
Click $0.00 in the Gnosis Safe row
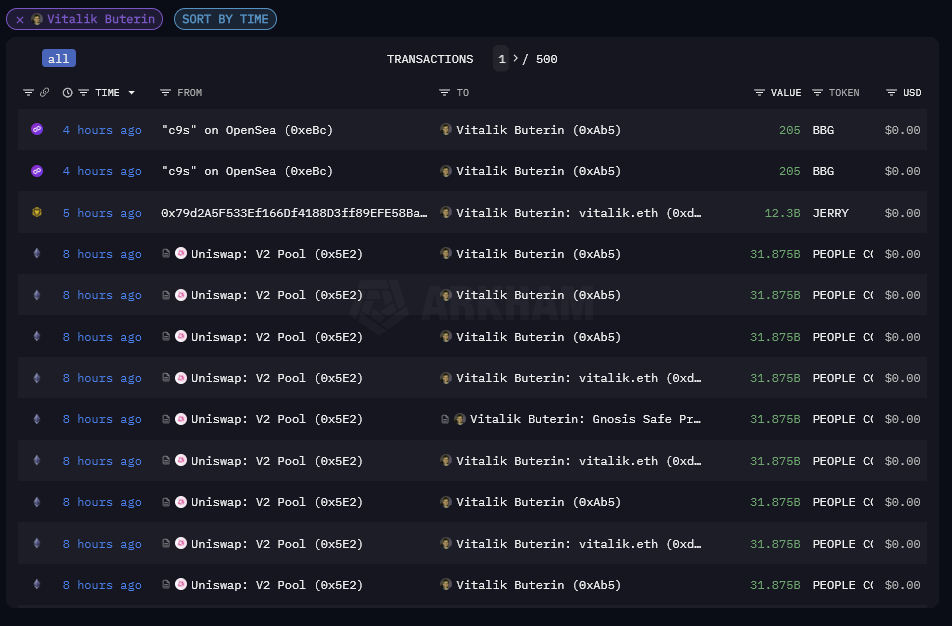pyautogui.click(x=902, y=419)
